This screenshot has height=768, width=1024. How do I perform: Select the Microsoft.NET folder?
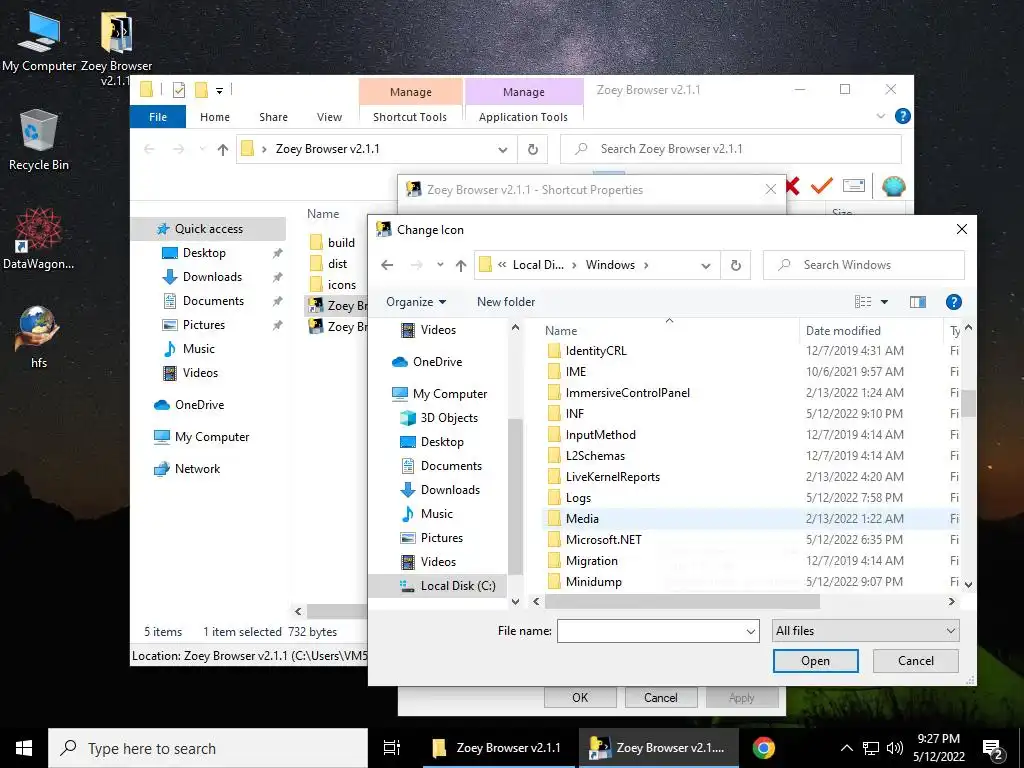pos(751,539)
